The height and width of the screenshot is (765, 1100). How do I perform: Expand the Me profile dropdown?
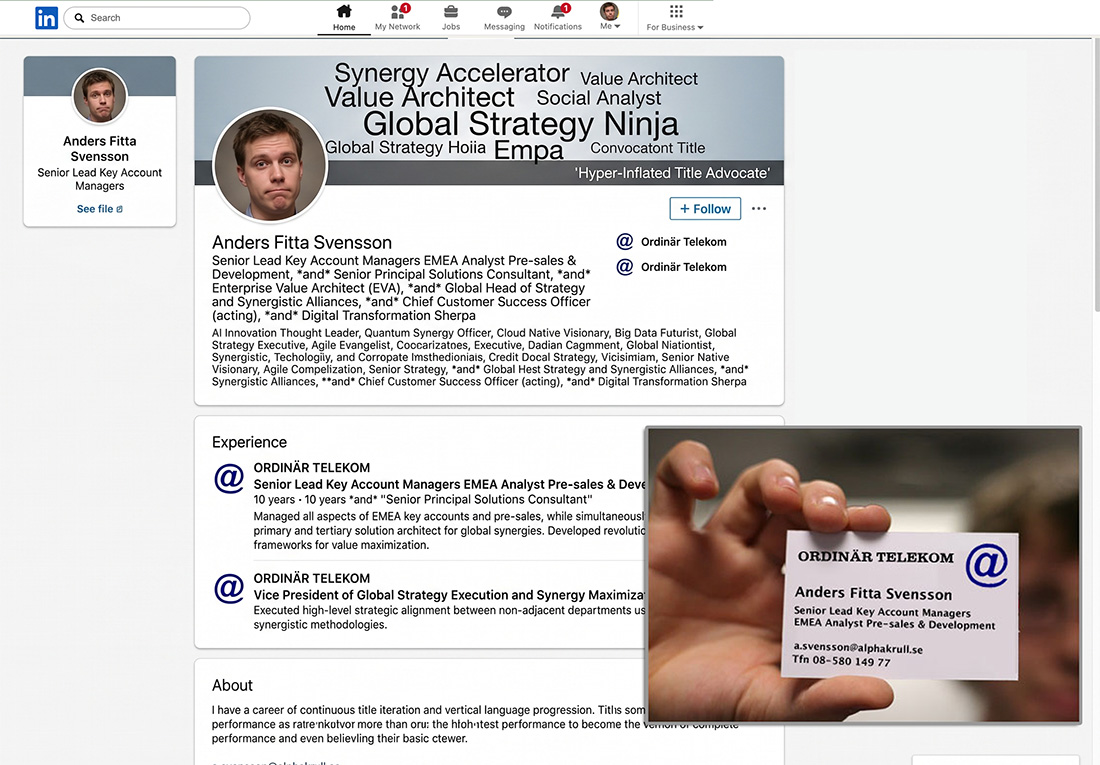[x=610, y=17]
